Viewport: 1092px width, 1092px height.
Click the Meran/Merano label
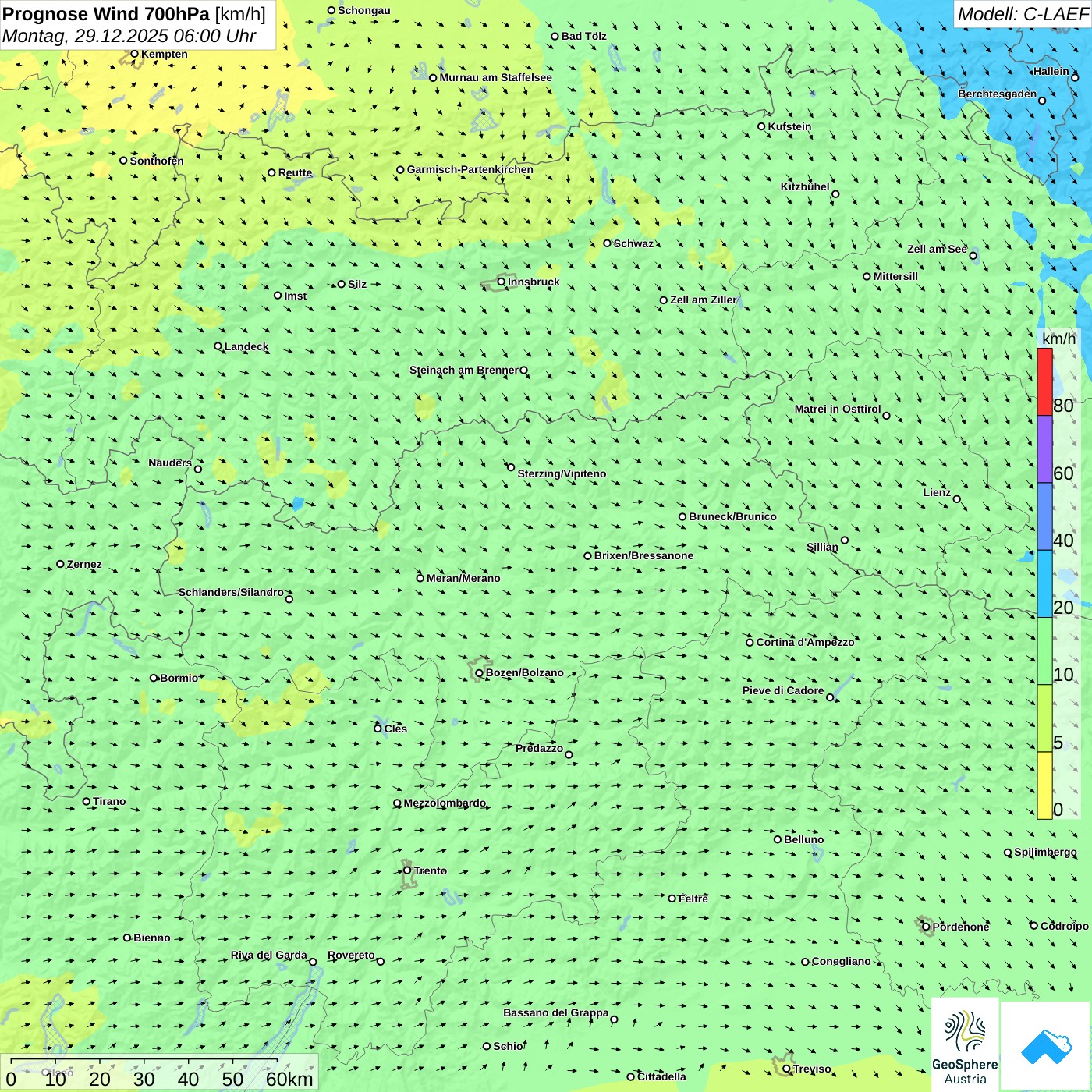coord(463,578)
